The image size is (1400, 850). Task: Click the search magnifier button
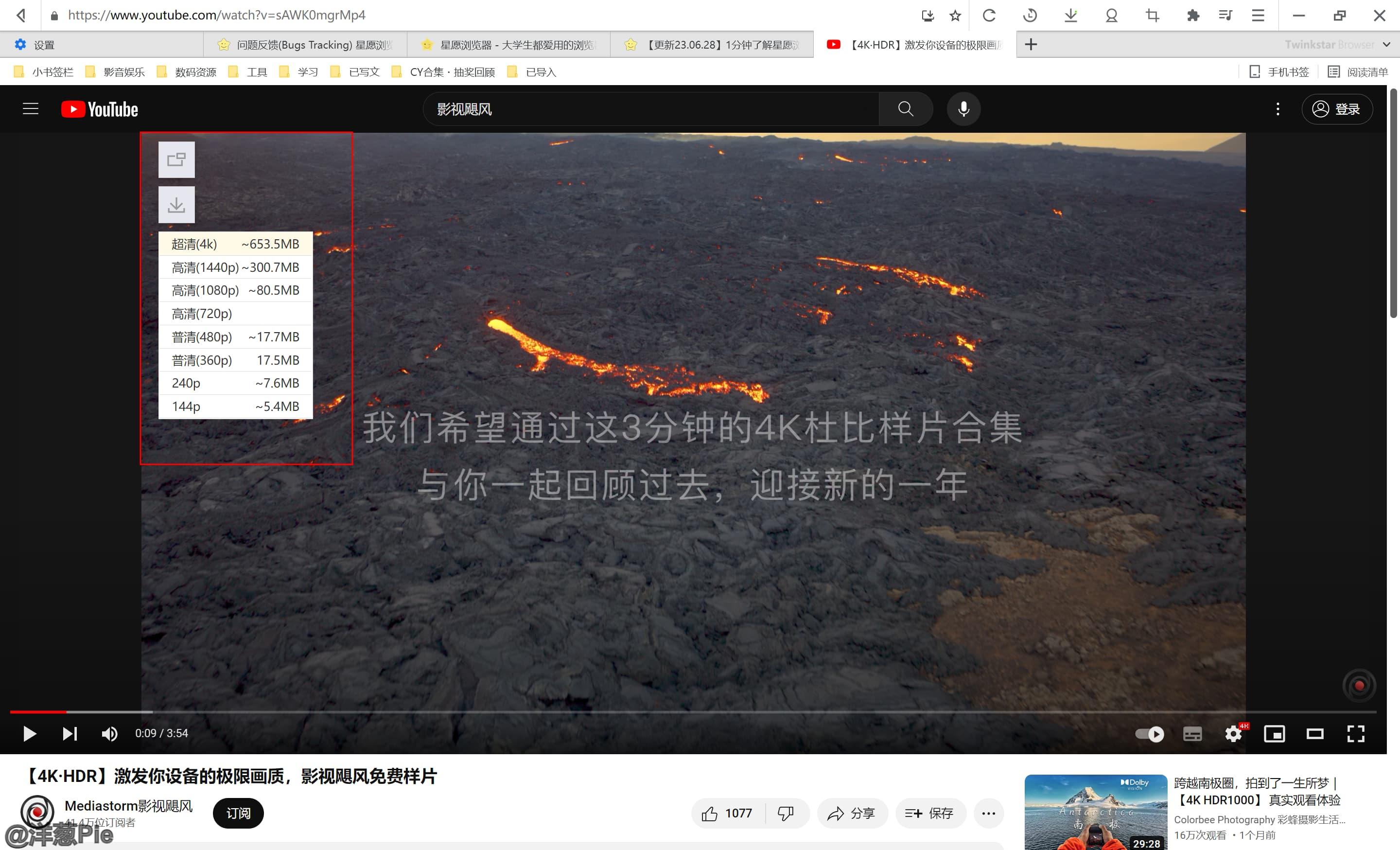click(905, 109)
